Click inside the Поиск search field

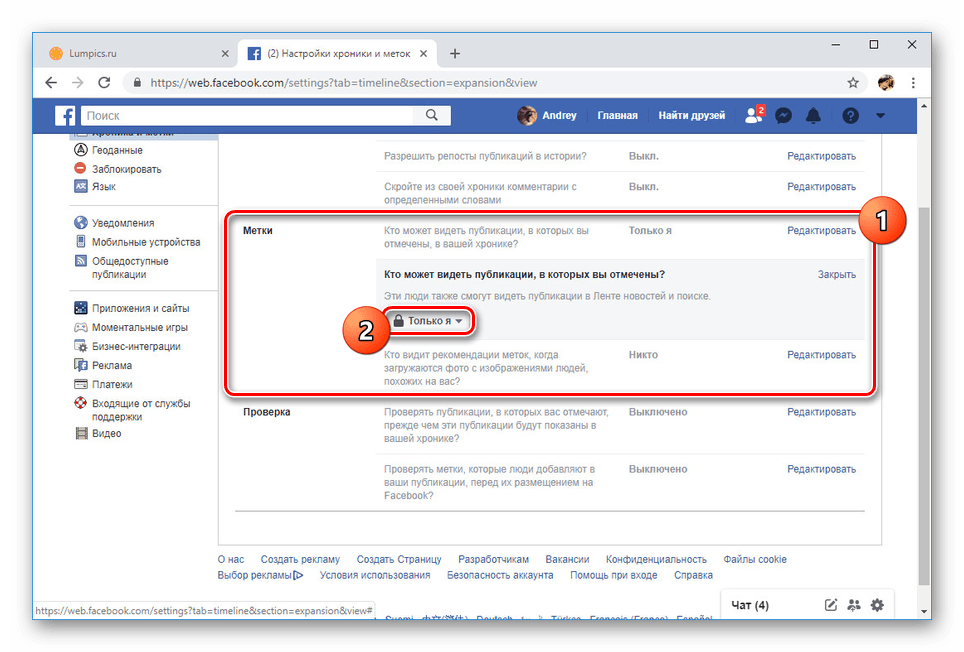point(250,115)
